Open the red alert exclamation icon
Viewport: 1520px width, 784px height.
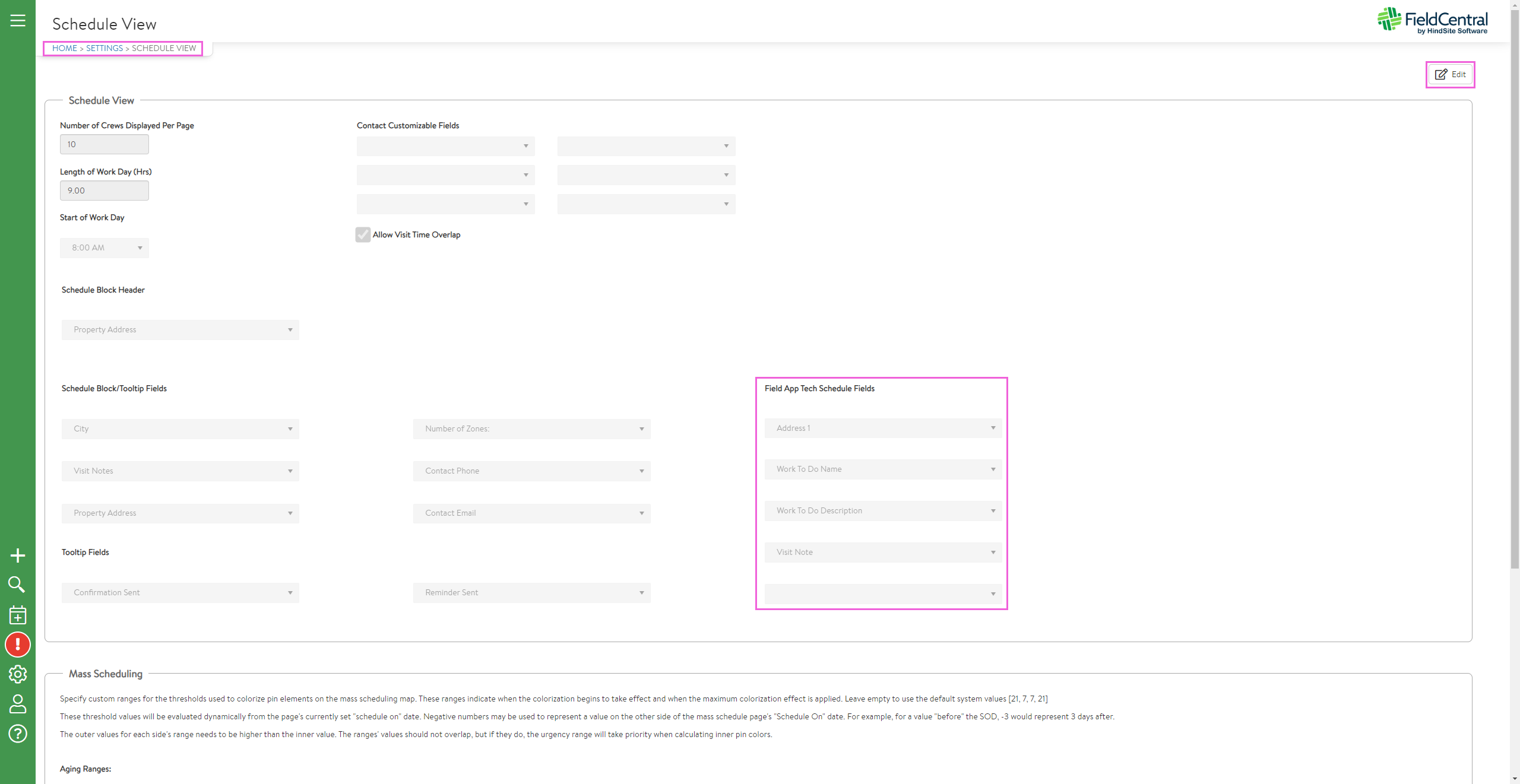coord(18,645)
